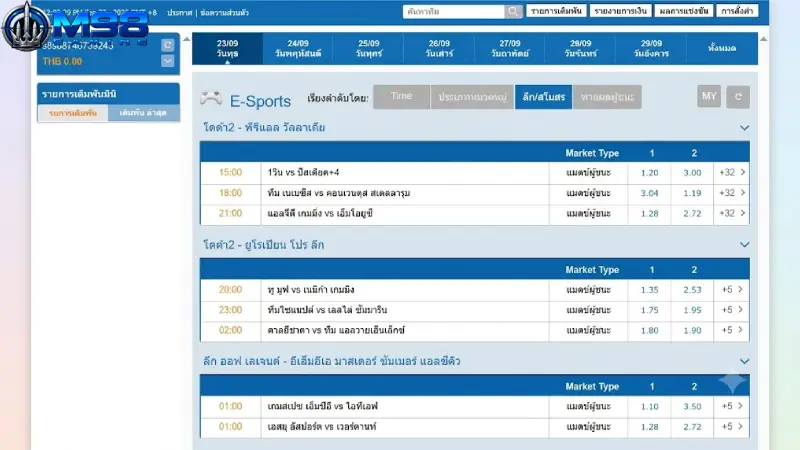This screenshot has height=450, width=800.
Task: Select the 29/09 date tab
Action: click(651, 48)
